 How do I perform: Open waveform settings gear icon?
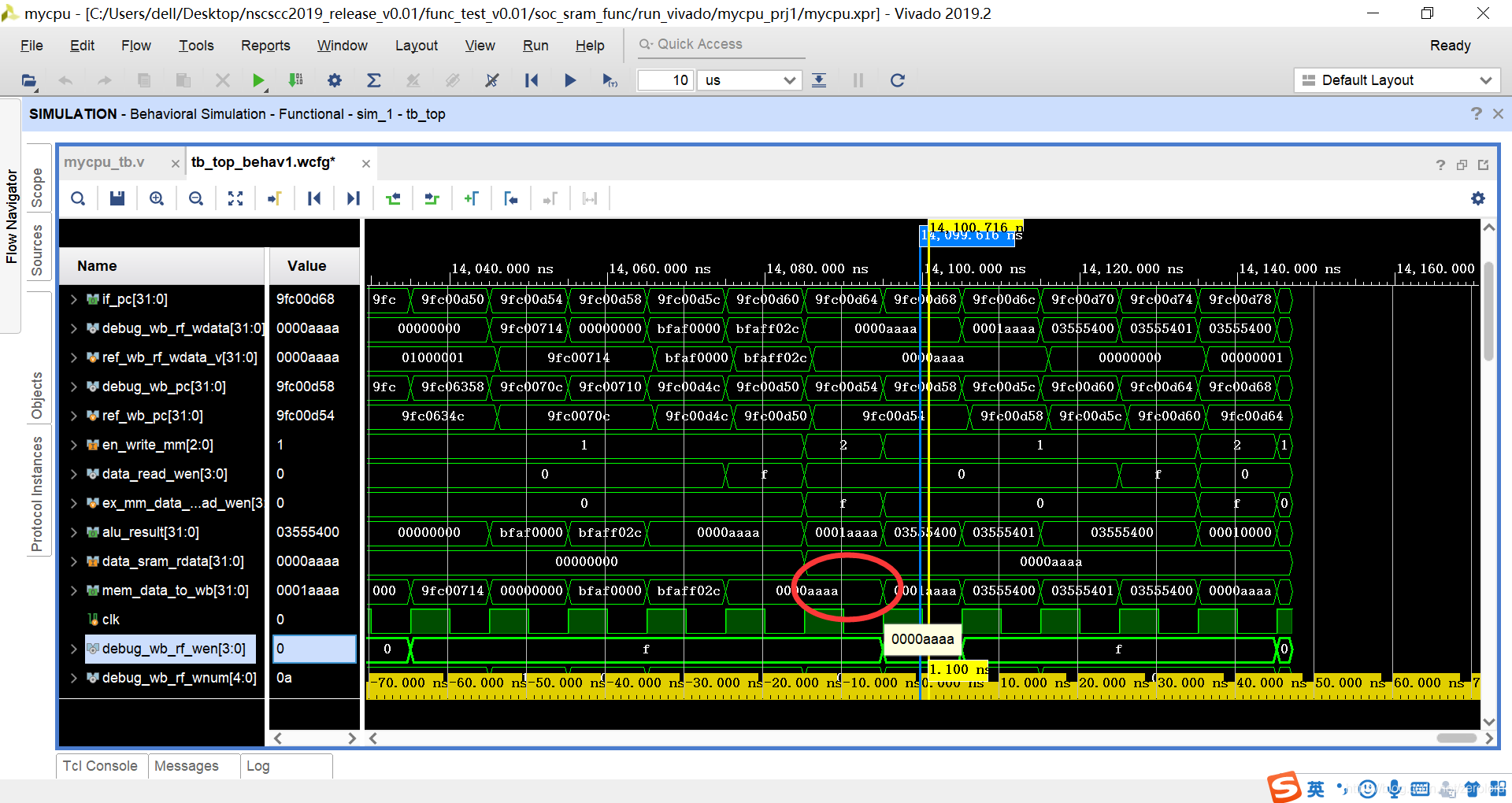1478,198
